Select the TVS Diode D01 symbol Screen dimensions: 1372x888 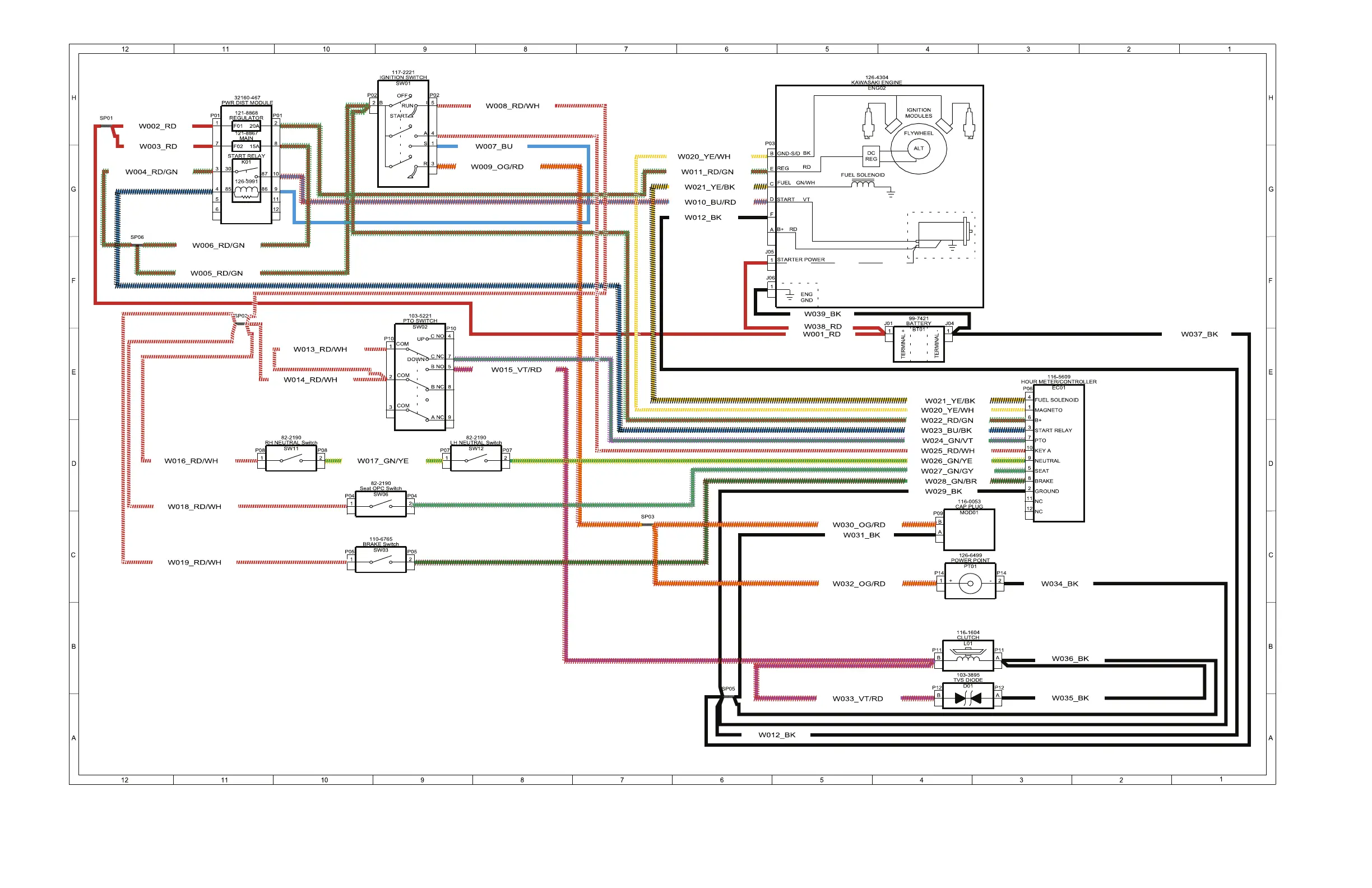968,699
